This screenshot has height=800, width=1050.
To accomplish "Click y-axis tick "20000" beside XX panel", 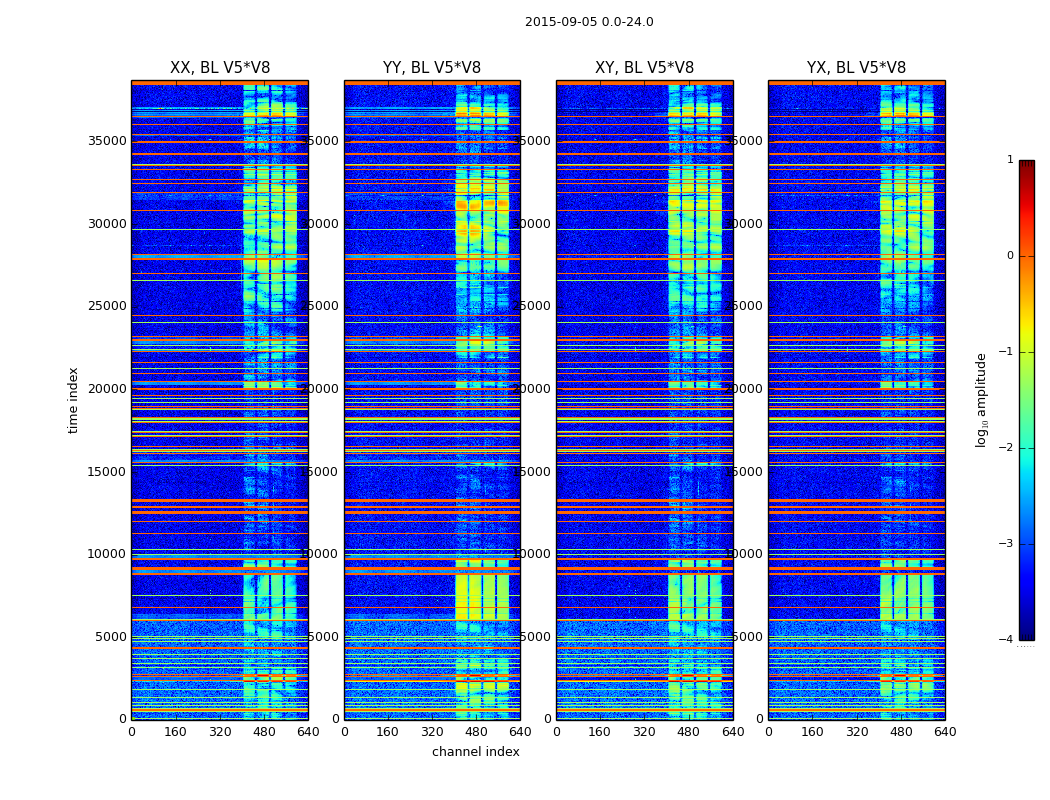I will point(107,389).
